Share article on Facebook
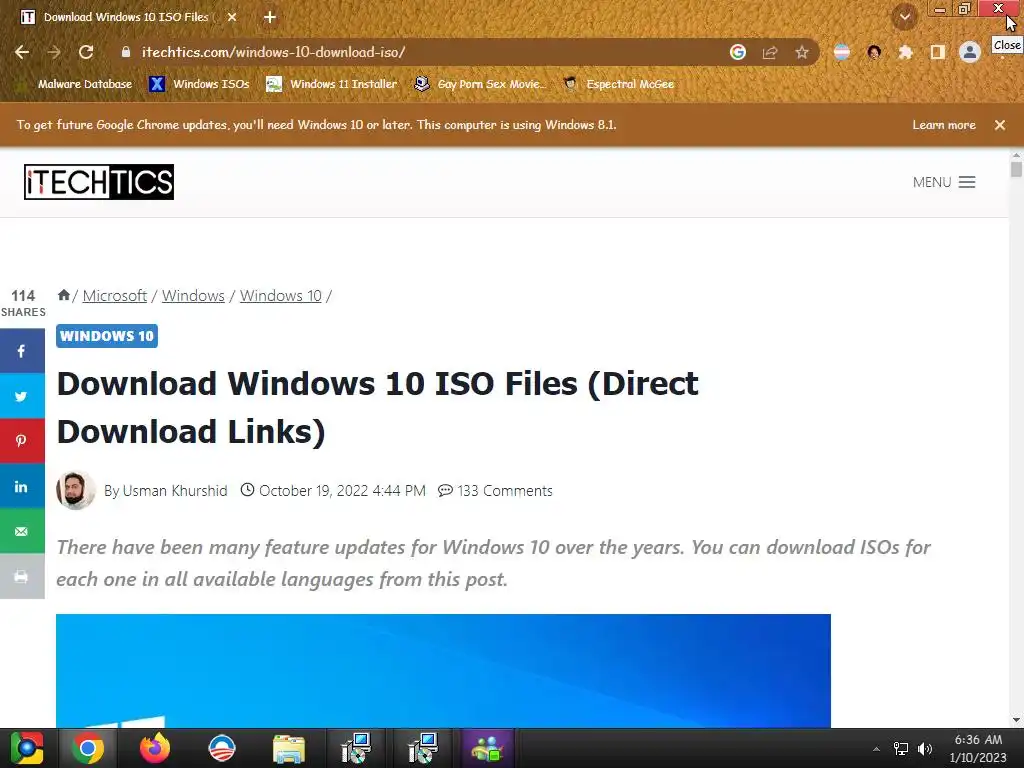The height and width of the screenshot is (768, 1024). point(22,351)
